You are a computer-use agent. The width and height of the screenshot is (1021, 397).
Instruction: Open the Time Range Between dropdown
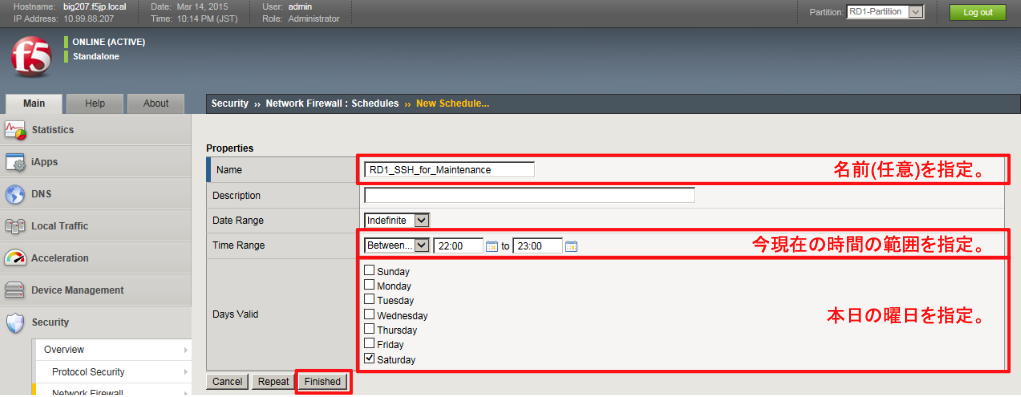397,245
